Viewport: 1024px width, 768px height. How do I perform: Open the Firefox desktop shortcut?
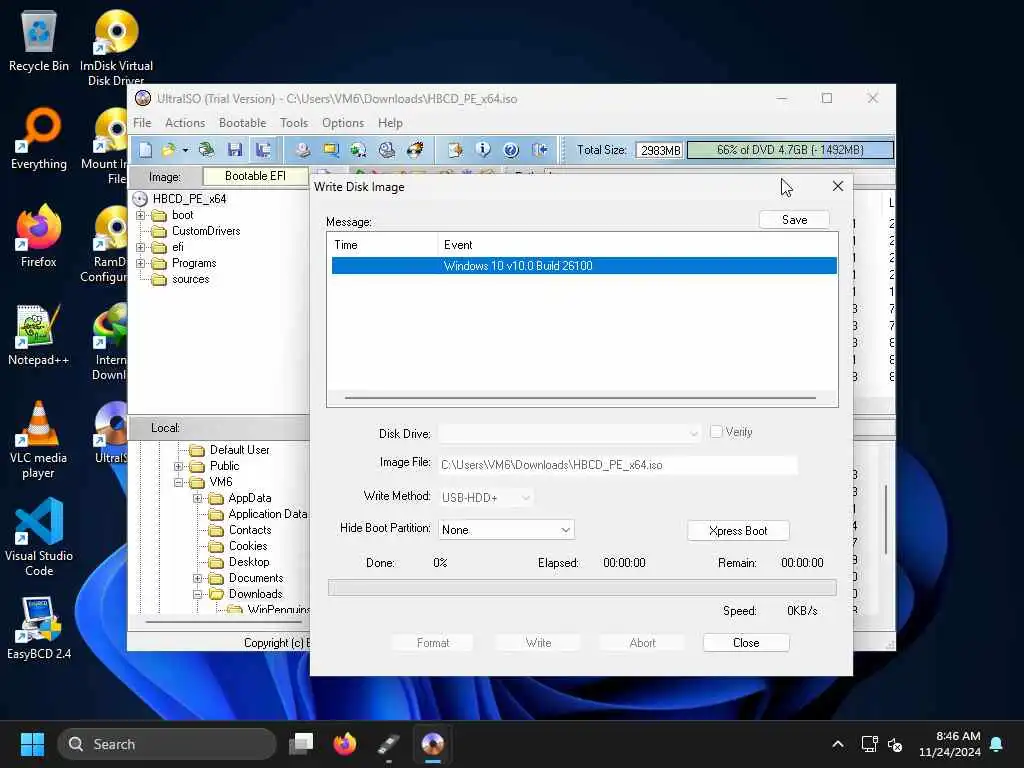pyautogui.click(x=39, y=236)
